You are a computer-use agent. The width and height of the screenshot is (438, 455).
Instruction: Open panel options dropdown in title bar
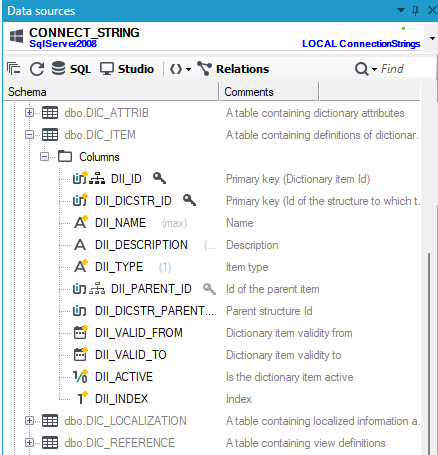(x=401, y=10)
